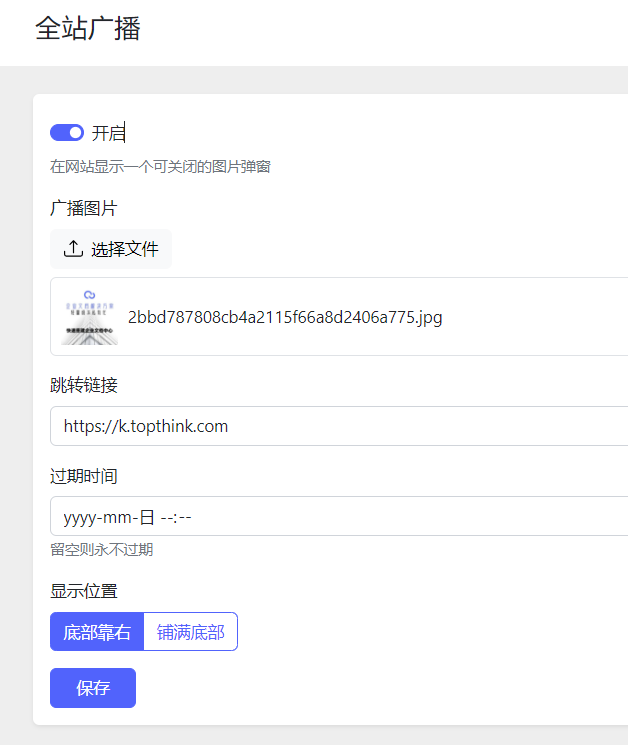This screenshot has height=745, width=628.
Task: Click the 在网站显示一个可关闭的图片弹窗 description
Action: click(160, 167)
